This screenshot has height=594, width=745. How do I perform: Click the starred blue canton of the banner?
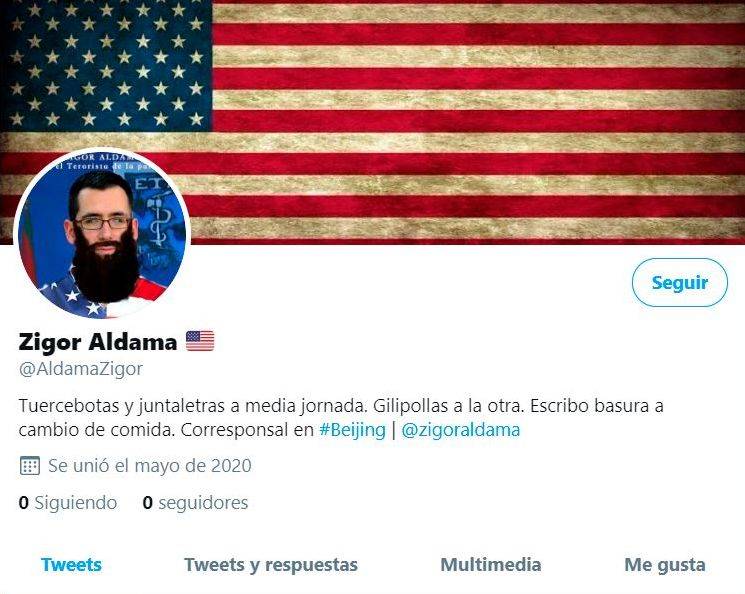pyautogui.click(x=105, y=66)
